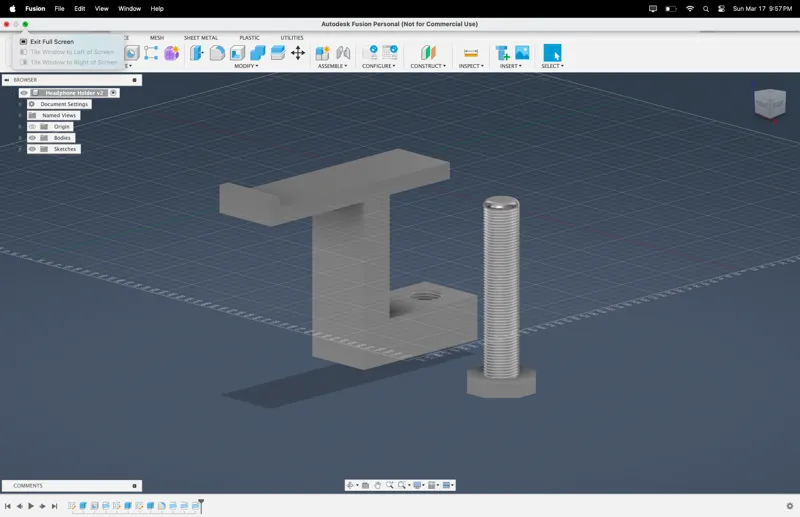
Task: Create a New Component from Assemble
Action: click(x=322, y=53)
